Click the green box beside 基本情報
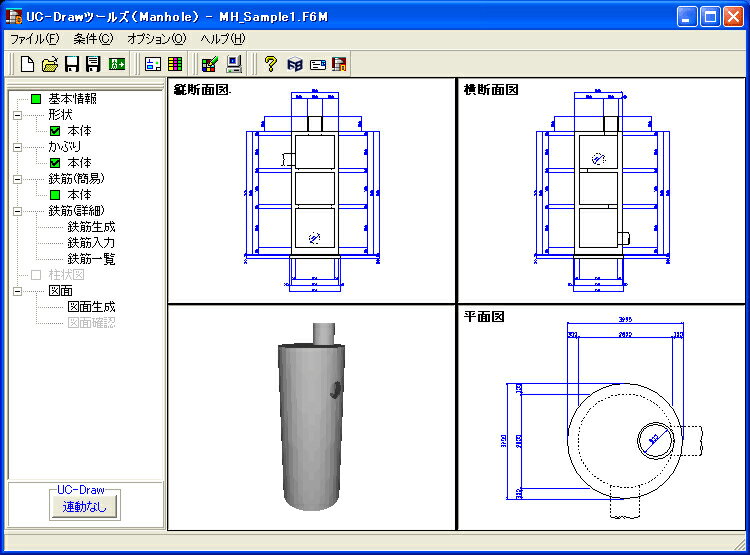750x555 pixels. (x=36, y=99)
